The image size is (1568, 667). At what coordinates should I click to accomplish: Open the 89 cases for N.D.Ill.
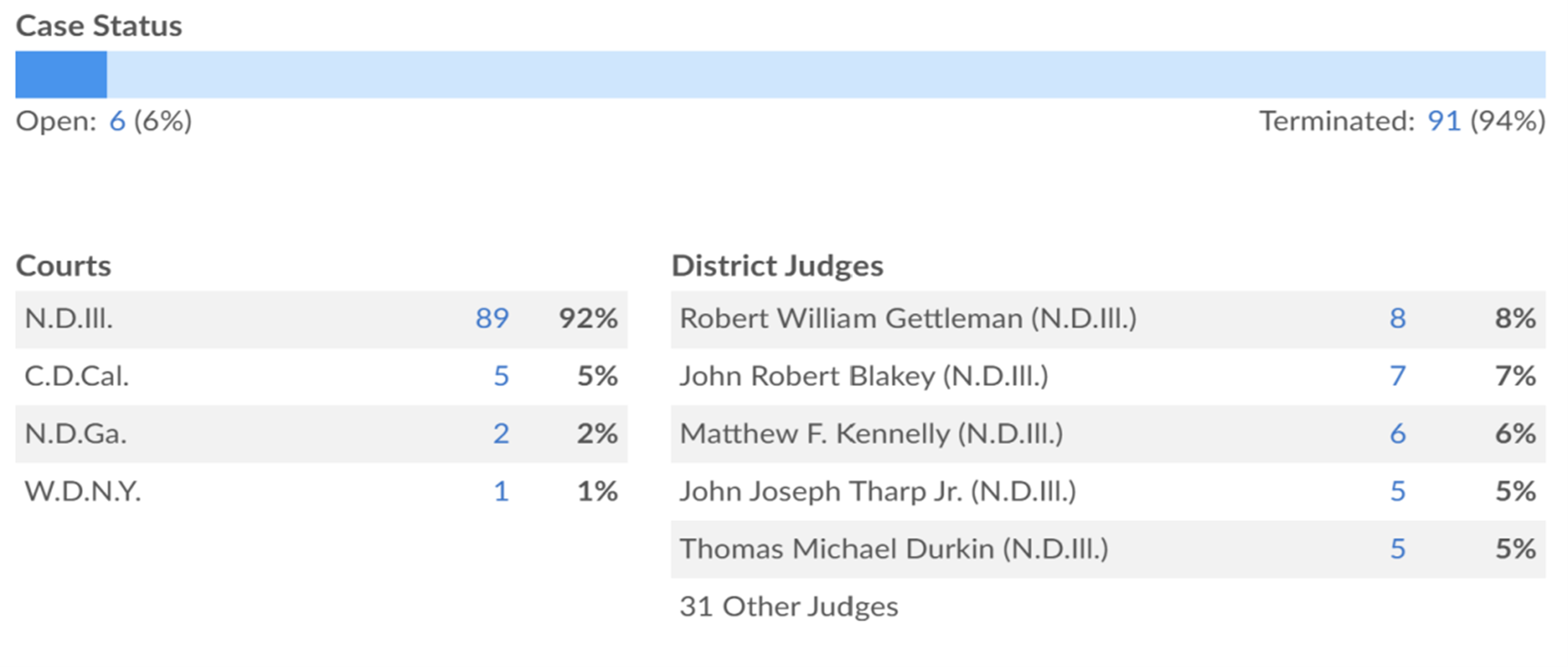(x=491, y=318)
